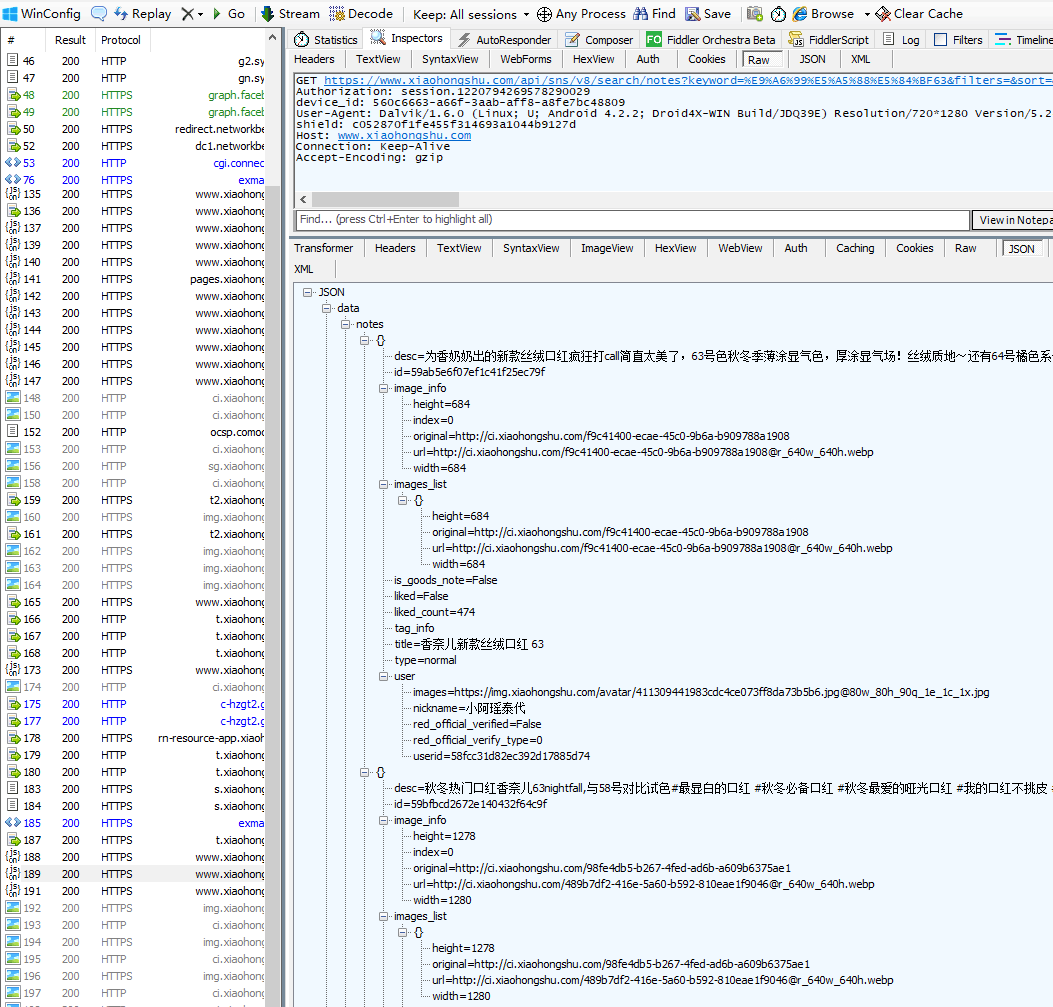Collapse image_info node with height=684
This screenshot has width=1053, height=1007.
click(x=383, y=388)
